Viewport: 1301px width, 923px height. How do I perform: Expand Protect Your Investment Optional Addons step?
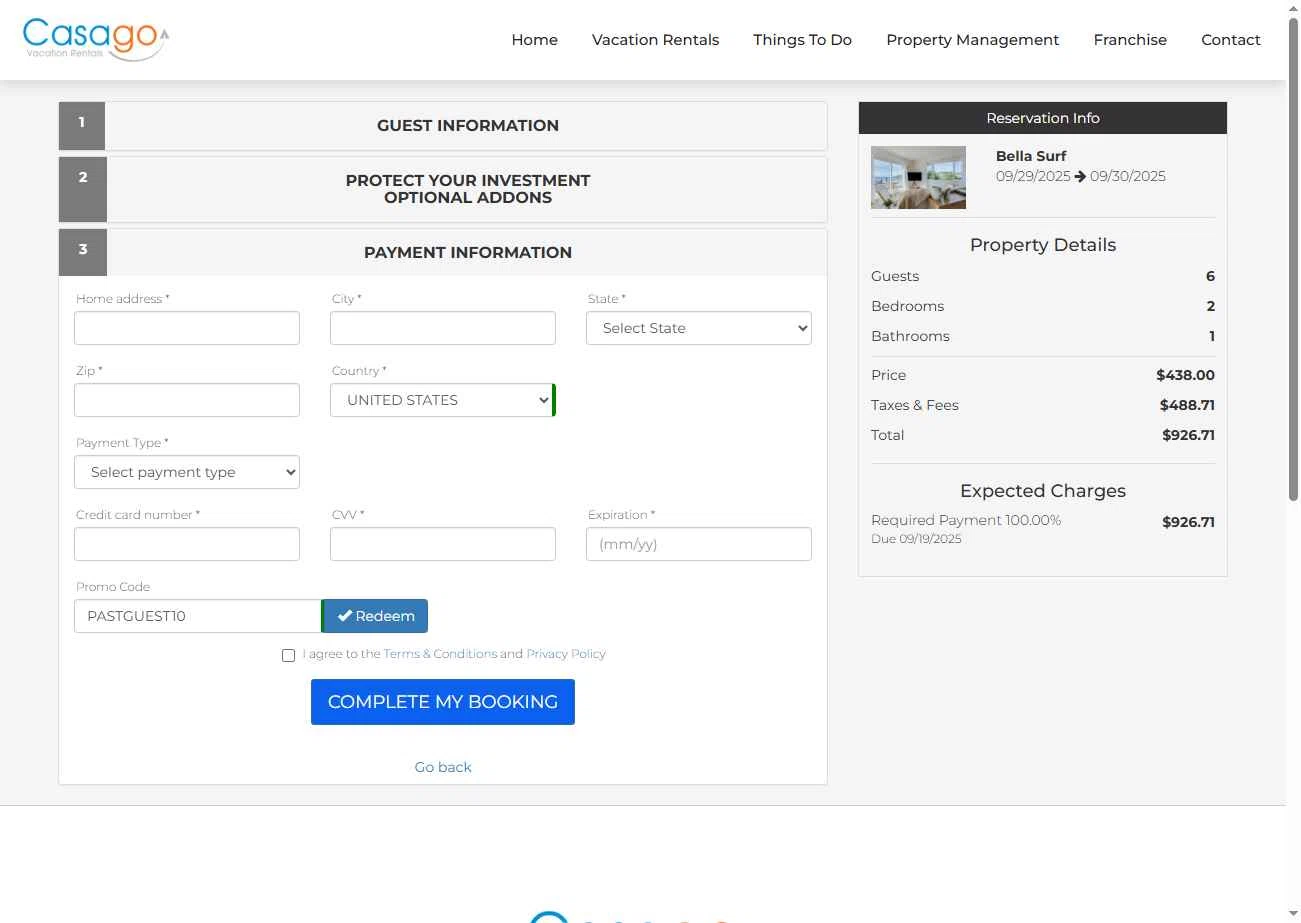(x=443, y=189)
